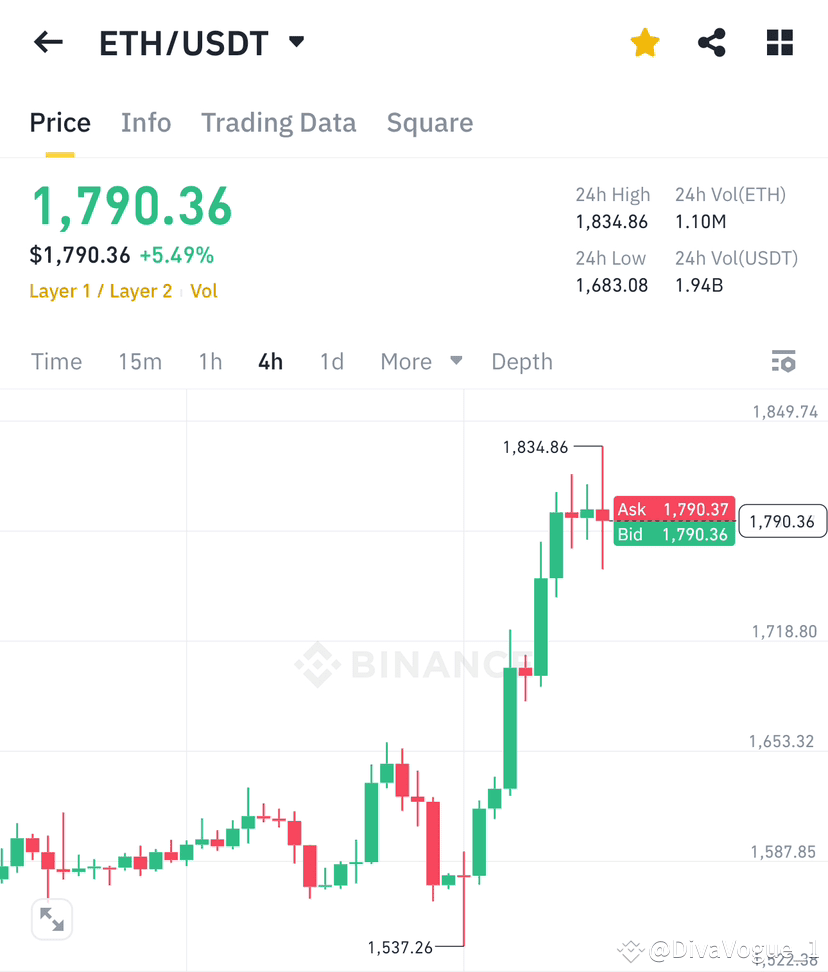Open the Trading Data tab

[279, 122]
